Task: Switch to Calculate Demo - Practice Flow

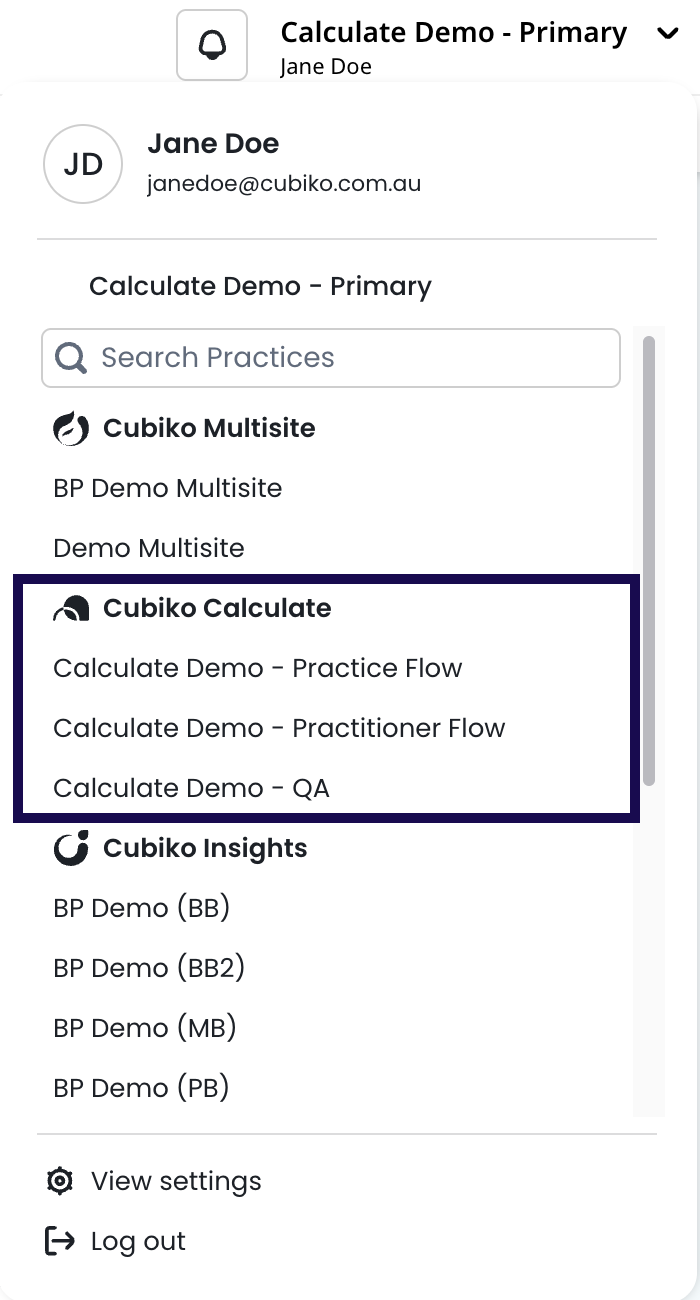Action: tap(258, 668)
